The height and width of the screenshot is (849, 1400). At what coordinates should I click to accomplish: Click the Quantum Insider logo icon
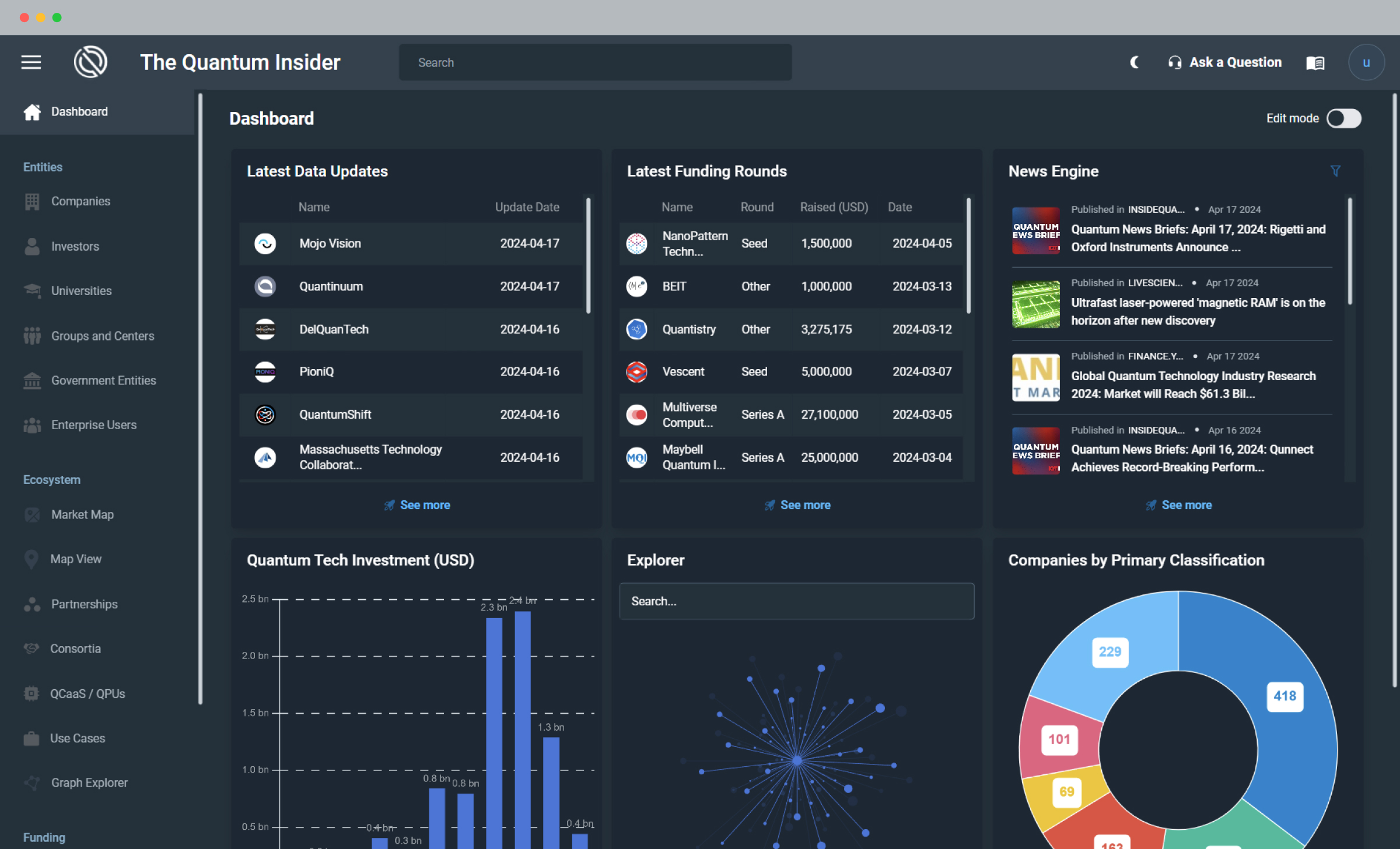90,62
